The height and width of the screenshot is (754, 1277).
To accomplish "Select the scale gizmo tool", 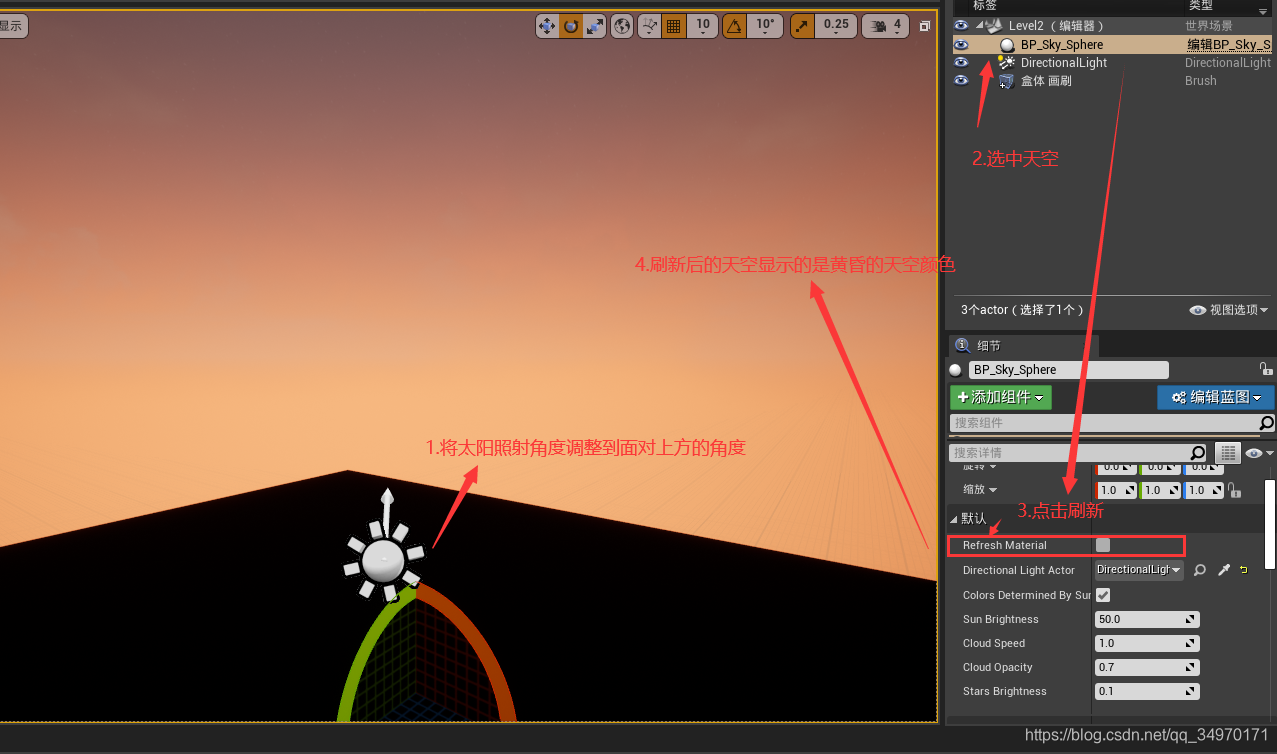I will tap(595, 26).
